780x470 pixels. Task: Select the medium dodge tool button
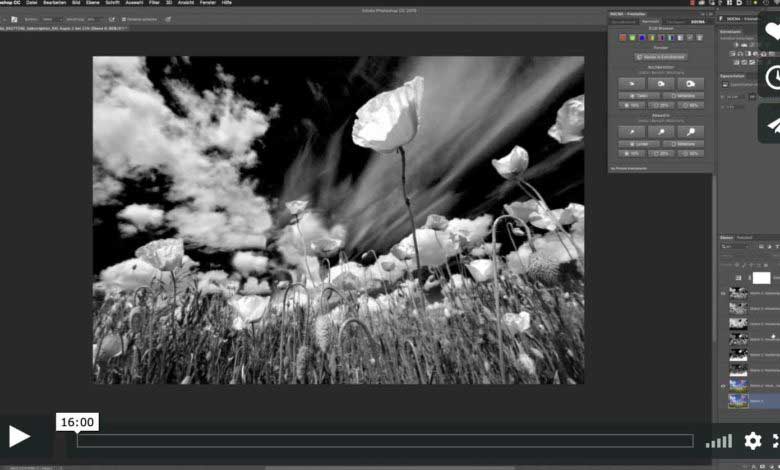click(661, 132)
